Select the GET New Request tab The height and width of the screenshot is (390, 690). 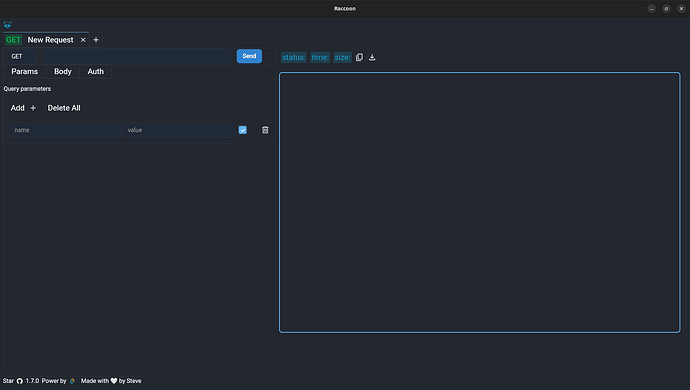point(46,40)
